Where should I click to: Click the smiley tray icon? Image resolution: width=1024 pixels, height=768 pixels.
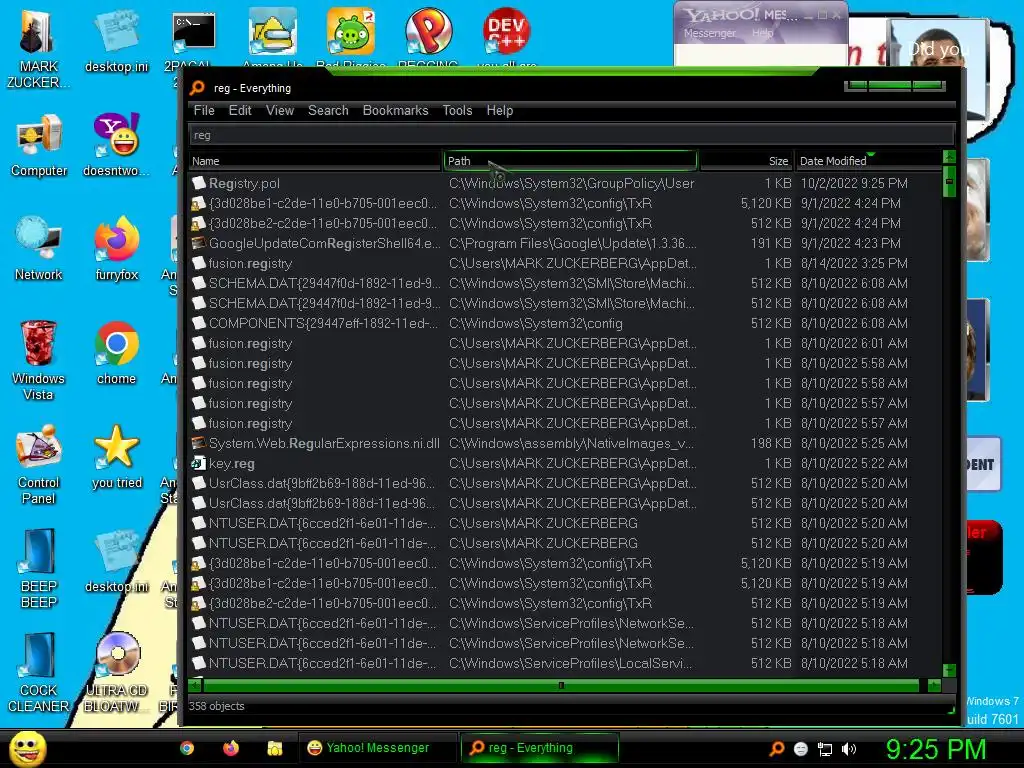click(801, 748)
